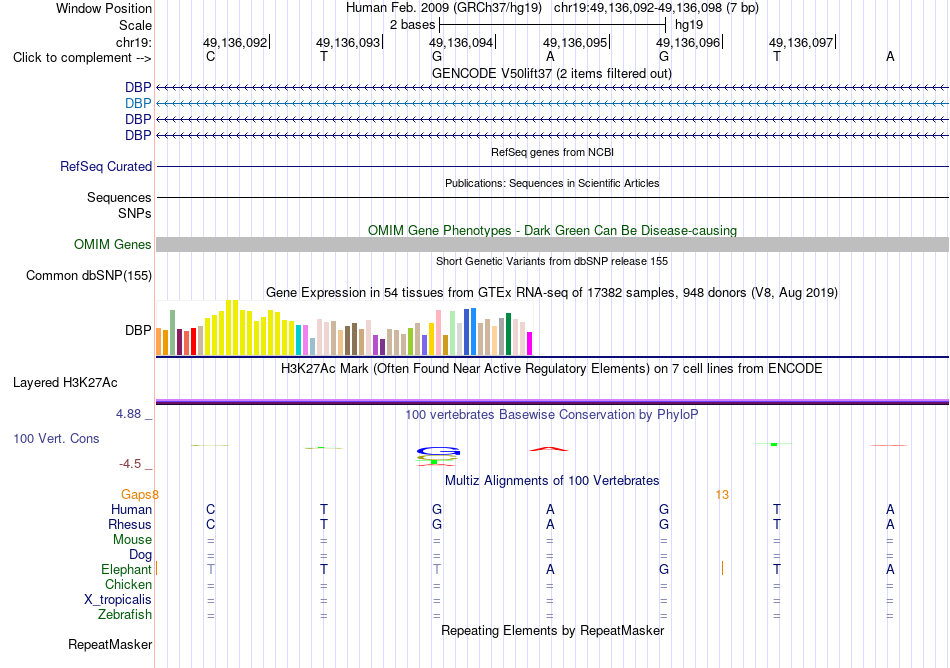The width and height of the screenshot is (950, 668).
Task: Click the RepeatMasker track label
Action: pyautogui.click(x=110, y=644)
